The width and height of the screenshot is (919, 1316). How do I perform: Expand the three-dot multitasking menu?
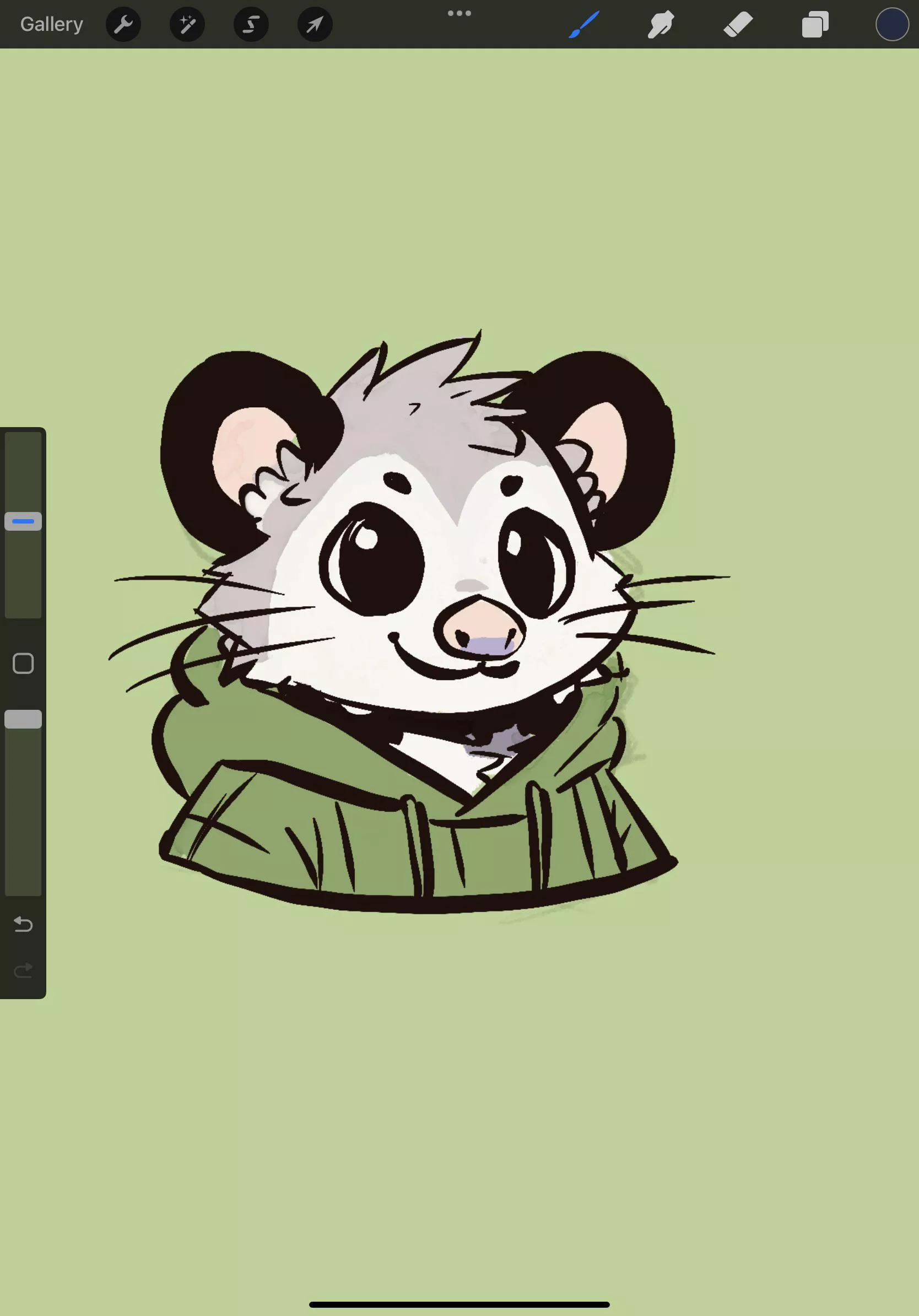point(459,13)
